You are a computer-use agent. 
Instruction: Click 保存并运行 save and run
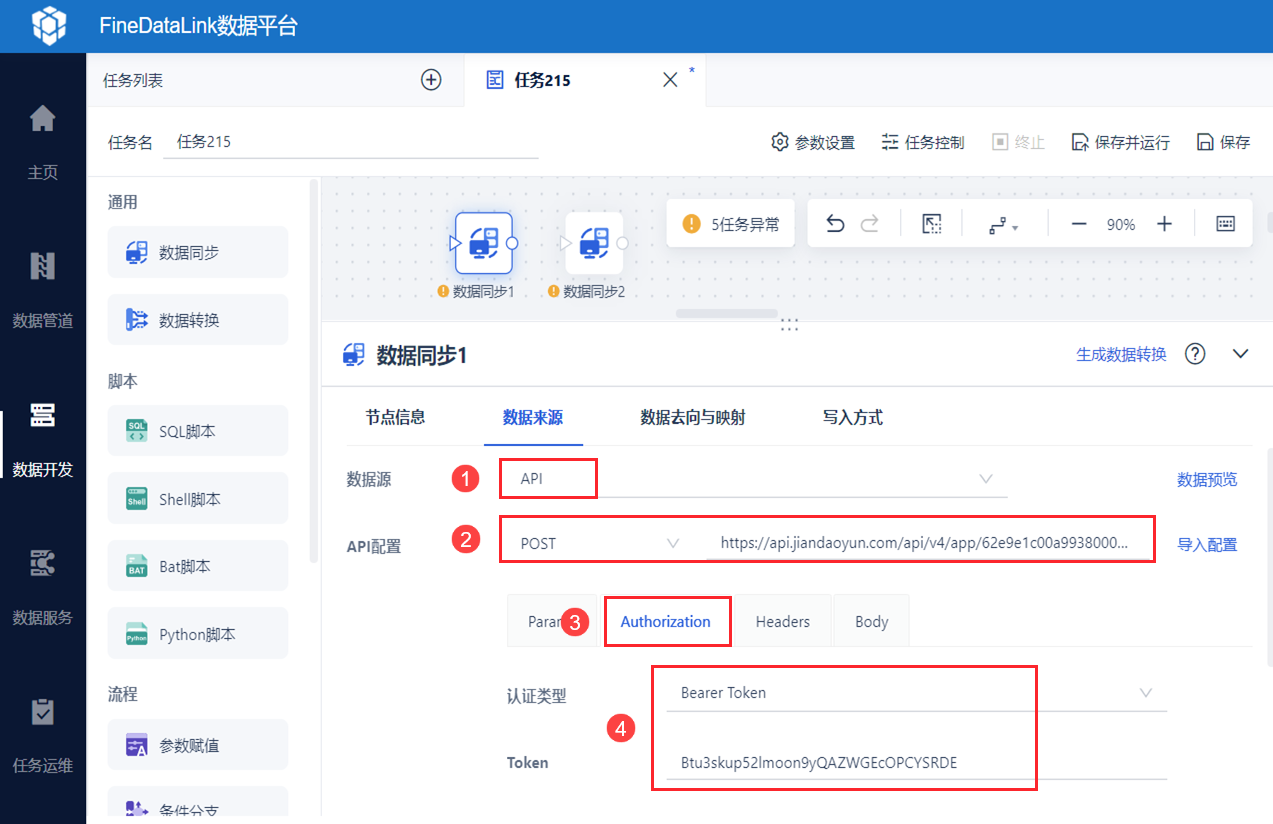tap(1120, 142)
